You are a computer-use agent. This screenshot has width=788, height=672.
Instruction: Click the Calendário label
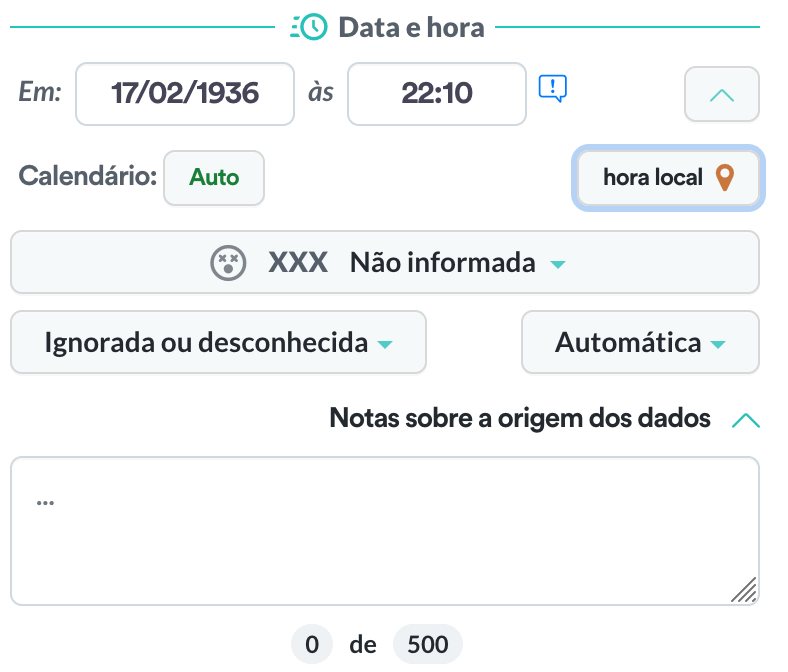[x=87, y=177]
